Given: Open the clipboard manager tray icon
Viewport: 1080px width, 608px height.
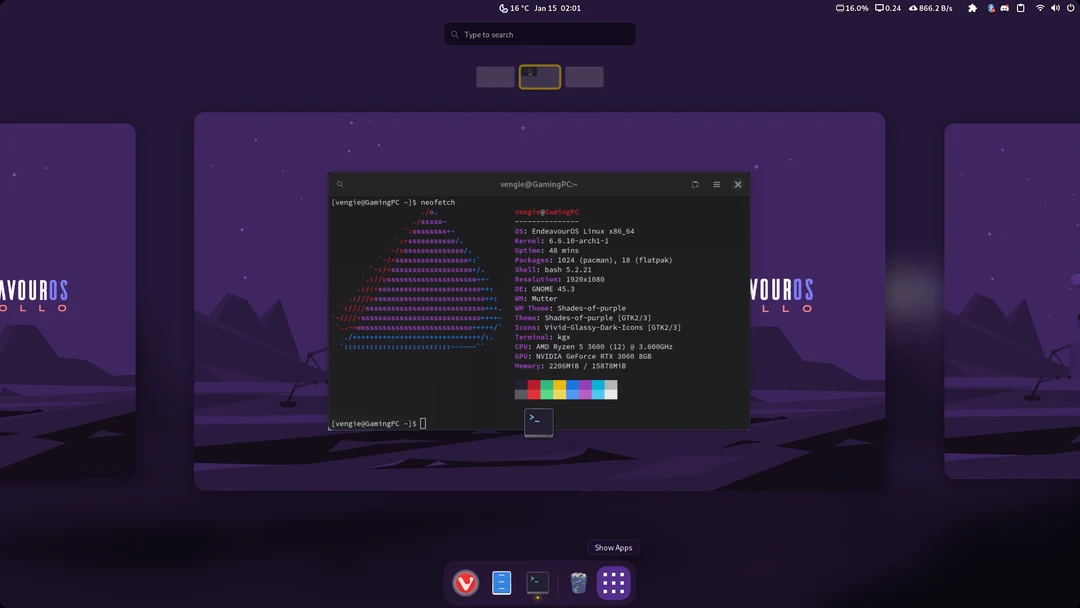Looking at the screenshot, I should tap(1019, 8).
